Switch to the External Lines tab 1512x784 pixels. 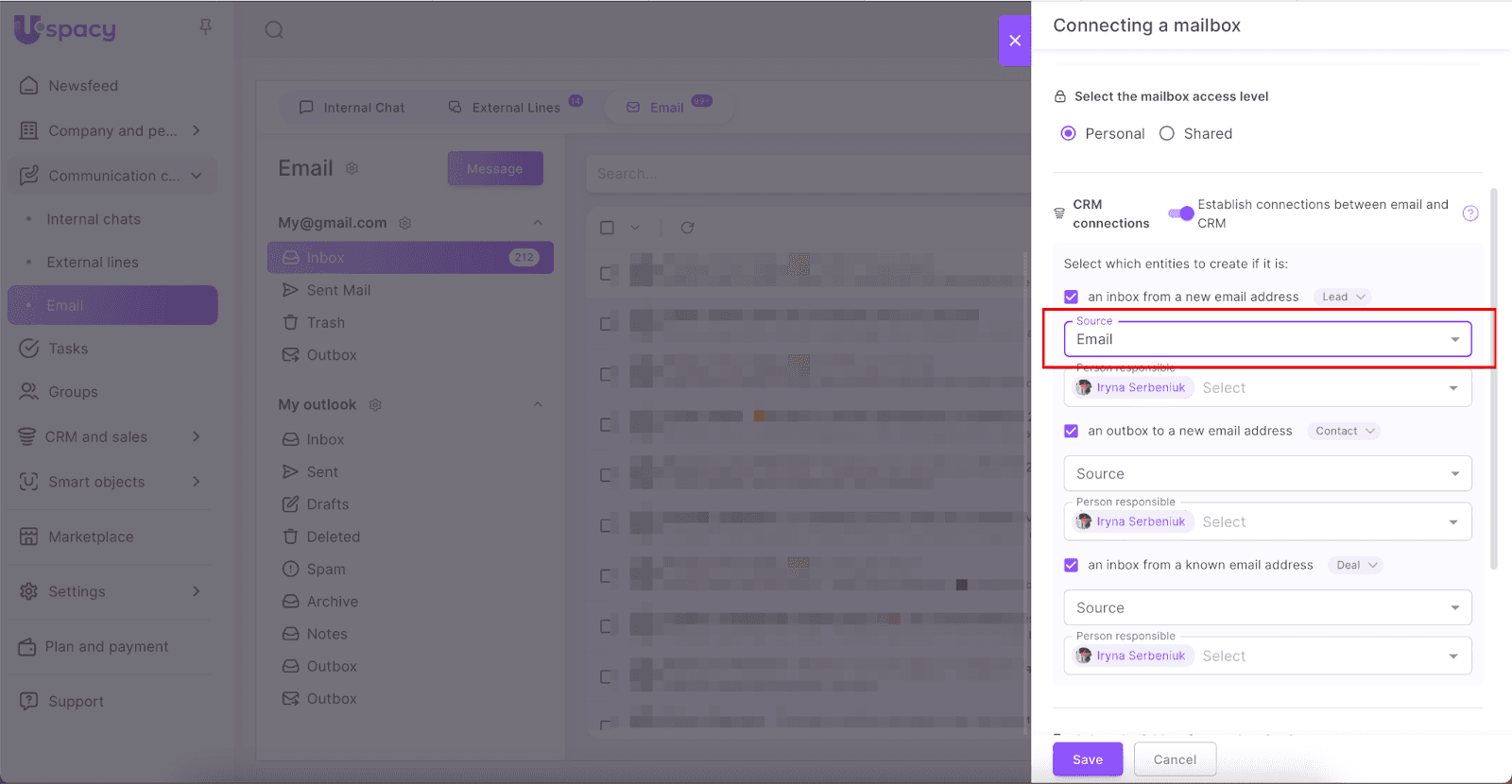tap(506, 108)
